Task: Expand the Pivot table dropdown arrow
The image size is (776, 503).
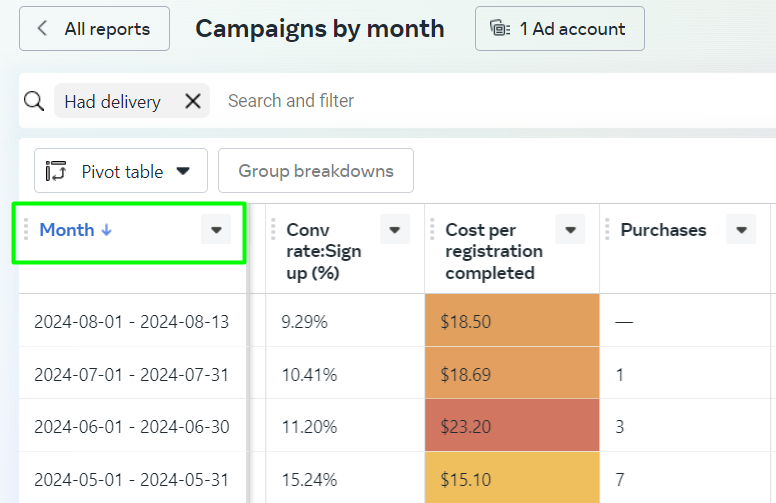Action: (183, 171)
